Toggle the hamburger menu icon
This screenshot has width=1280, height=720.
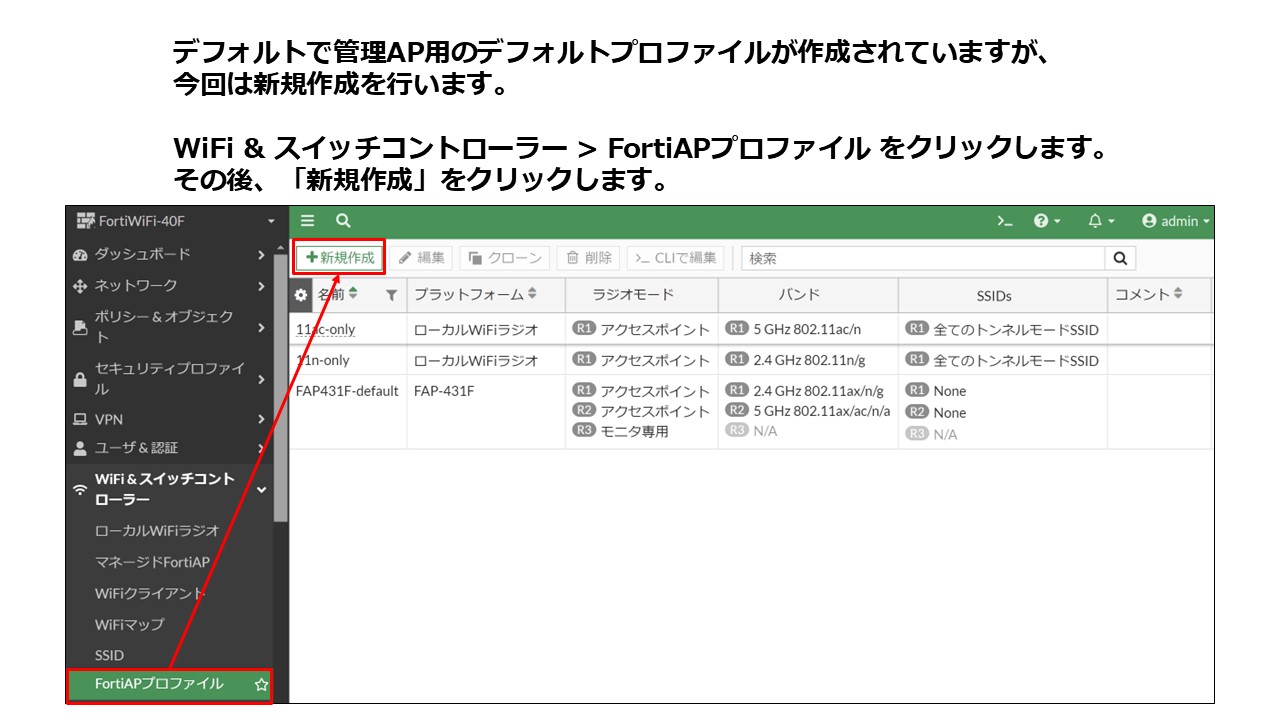click(x=308, y=221)
